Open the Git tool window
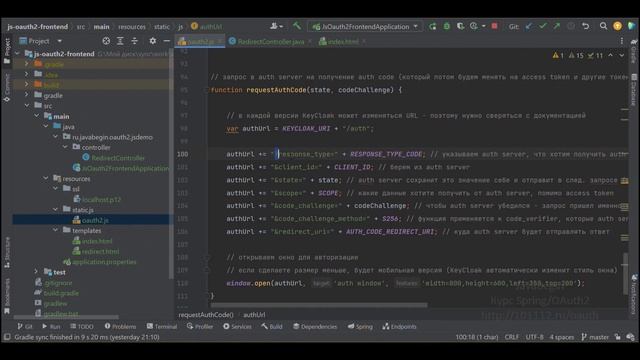Screen dimensions: 640x360 click(x=25, y=327)
